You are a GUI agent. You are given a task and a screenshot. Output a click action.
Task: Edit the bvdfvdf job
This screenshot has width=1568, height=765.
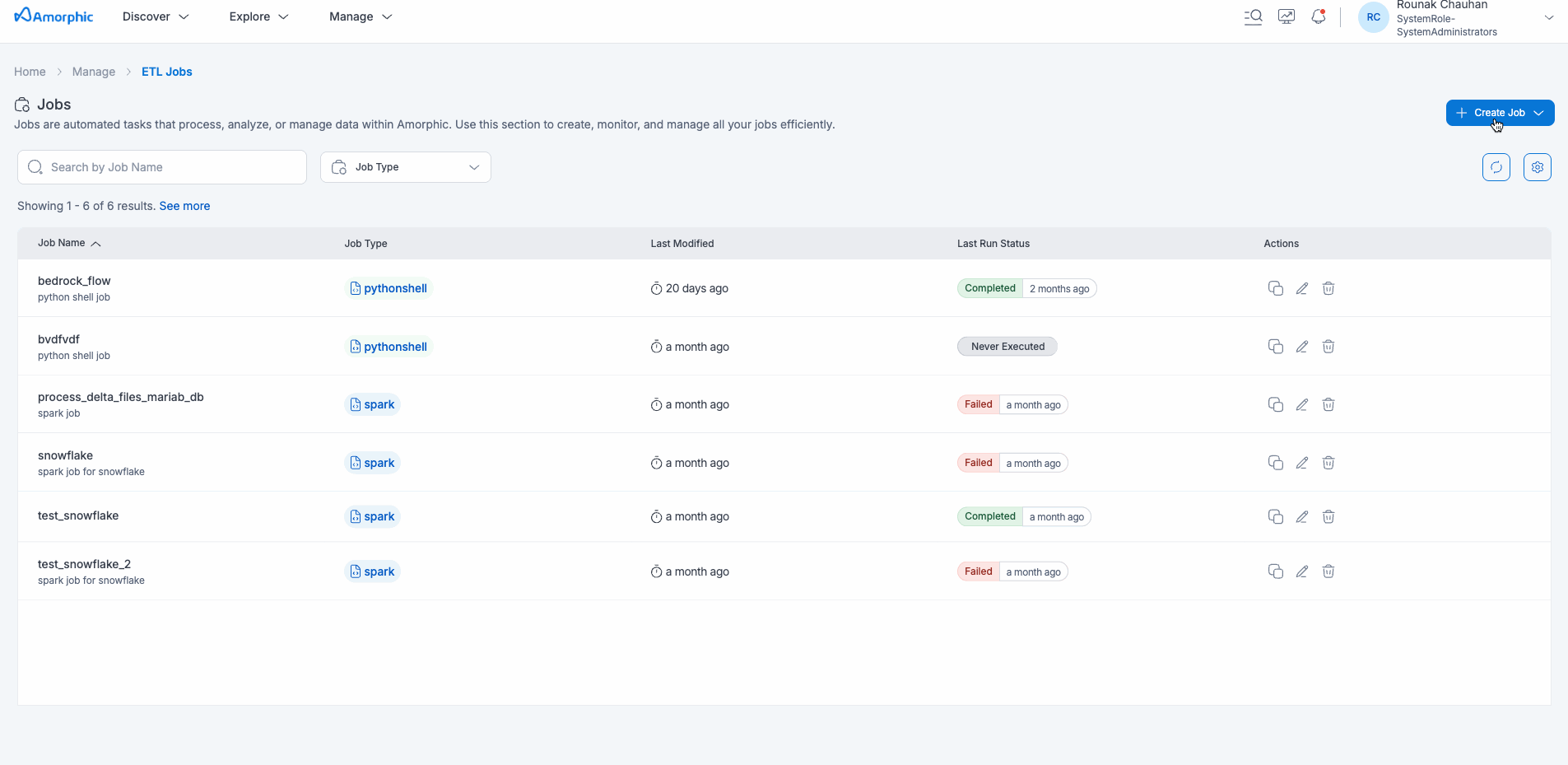coord(1301,347)
